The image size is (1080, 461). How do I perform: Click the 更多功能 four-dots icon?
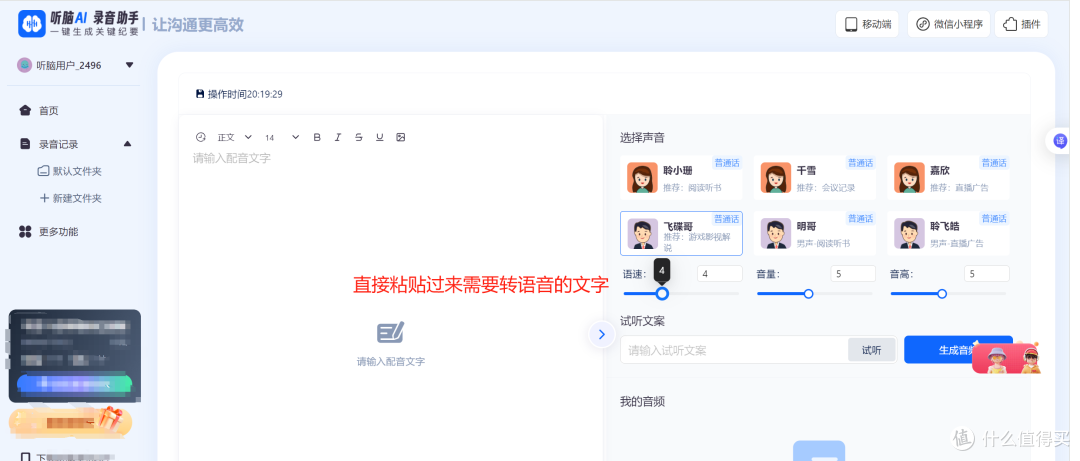pos(25,232)
